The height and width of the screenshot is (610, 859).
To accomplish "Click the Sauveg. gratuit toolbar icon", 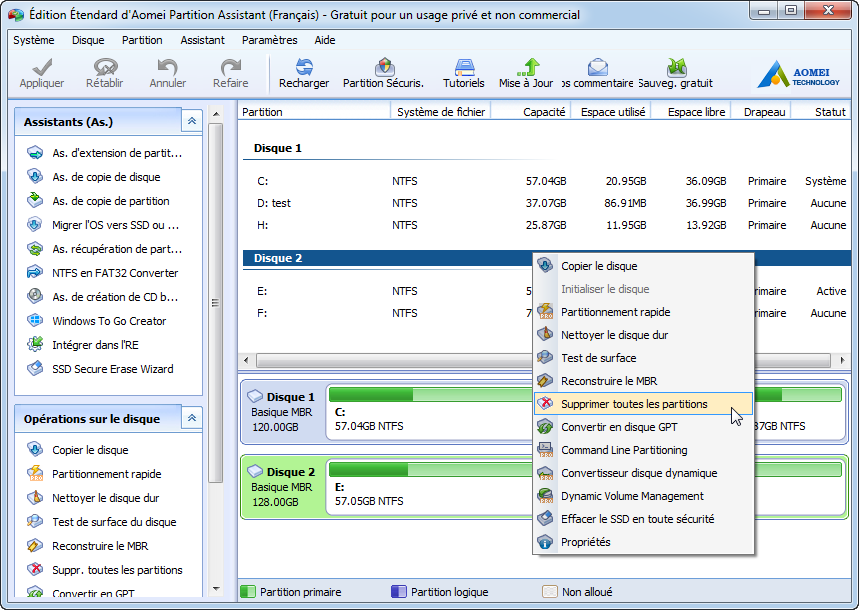I will coord(677,67).
